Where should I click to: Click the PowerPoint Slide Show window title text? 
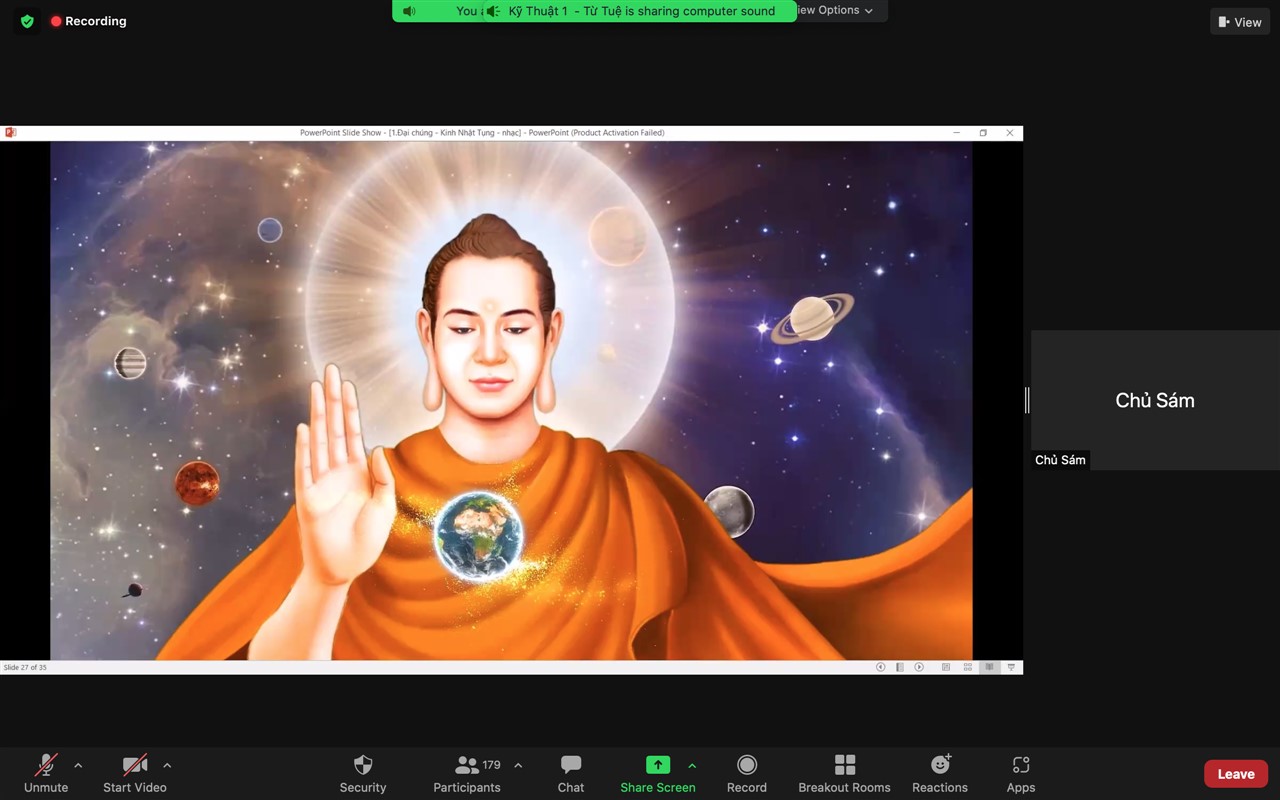(482, 132)
